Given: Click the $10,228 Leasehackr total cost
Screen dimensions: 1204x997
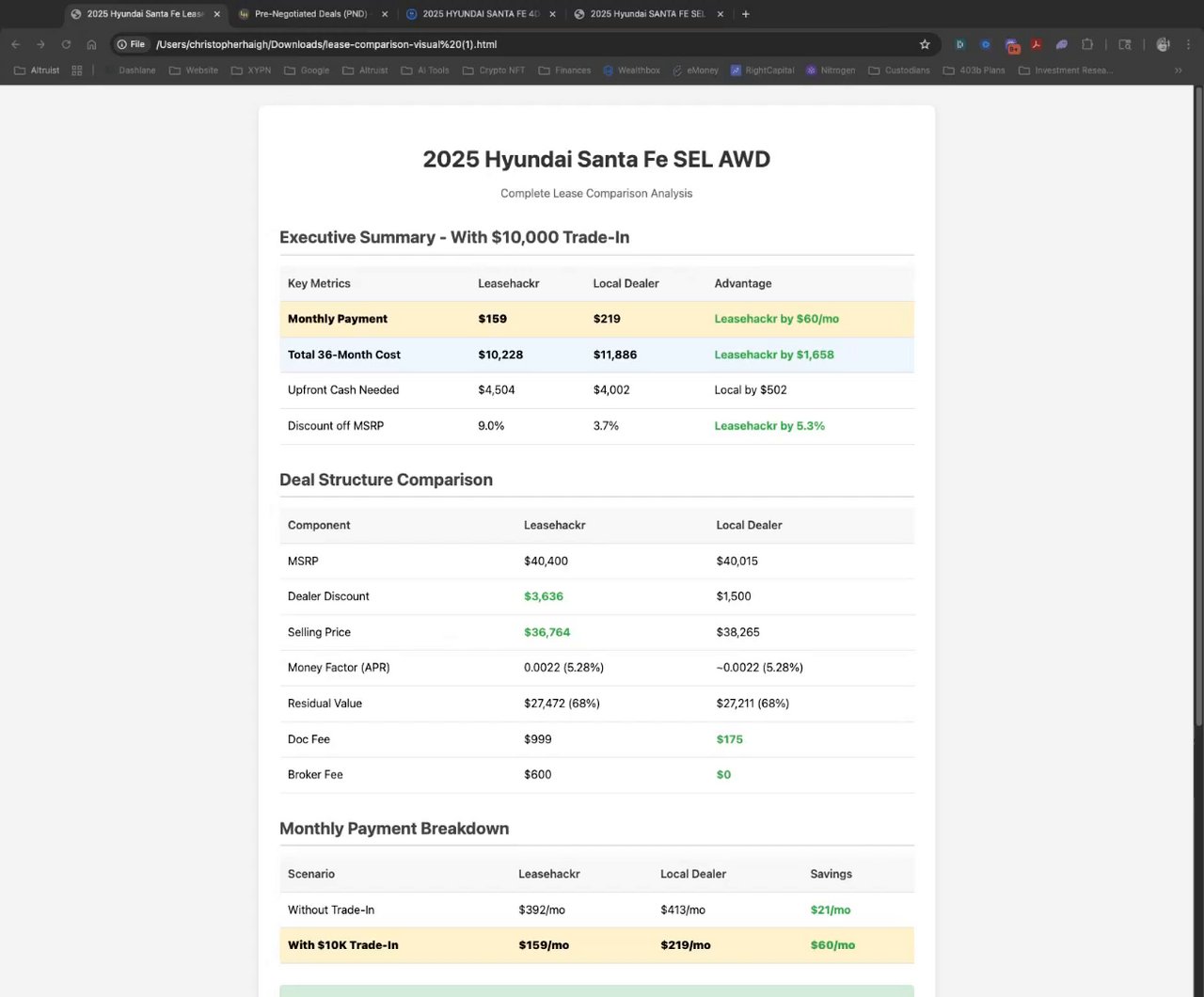Looking at the screenshot, I should point(500,355).
